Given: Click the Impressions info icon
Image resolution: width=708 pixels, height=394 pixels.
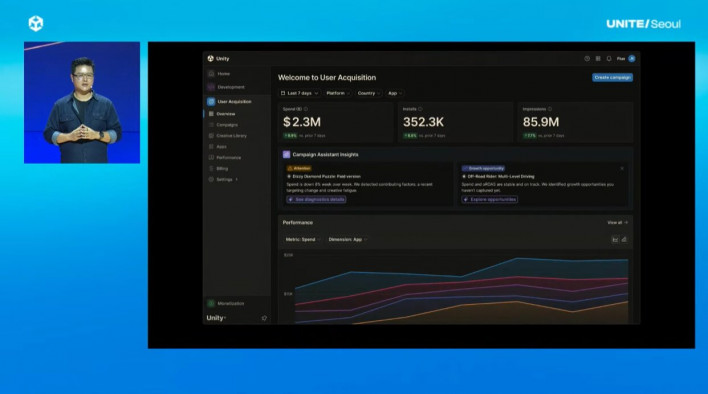Looking at the screenshot, I should point(550,109).
